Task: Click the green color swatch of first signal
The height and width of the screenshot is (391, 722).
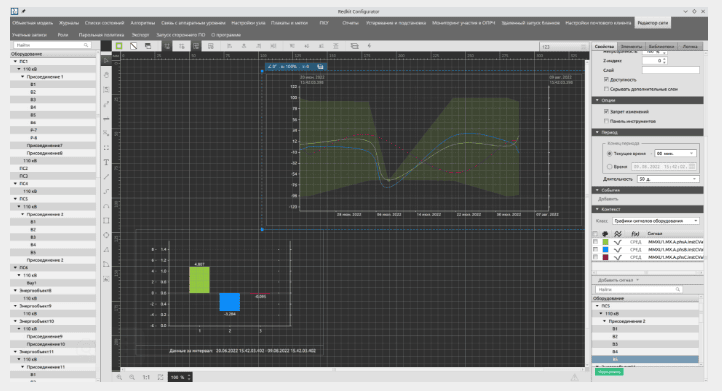Action: point(606,242)
